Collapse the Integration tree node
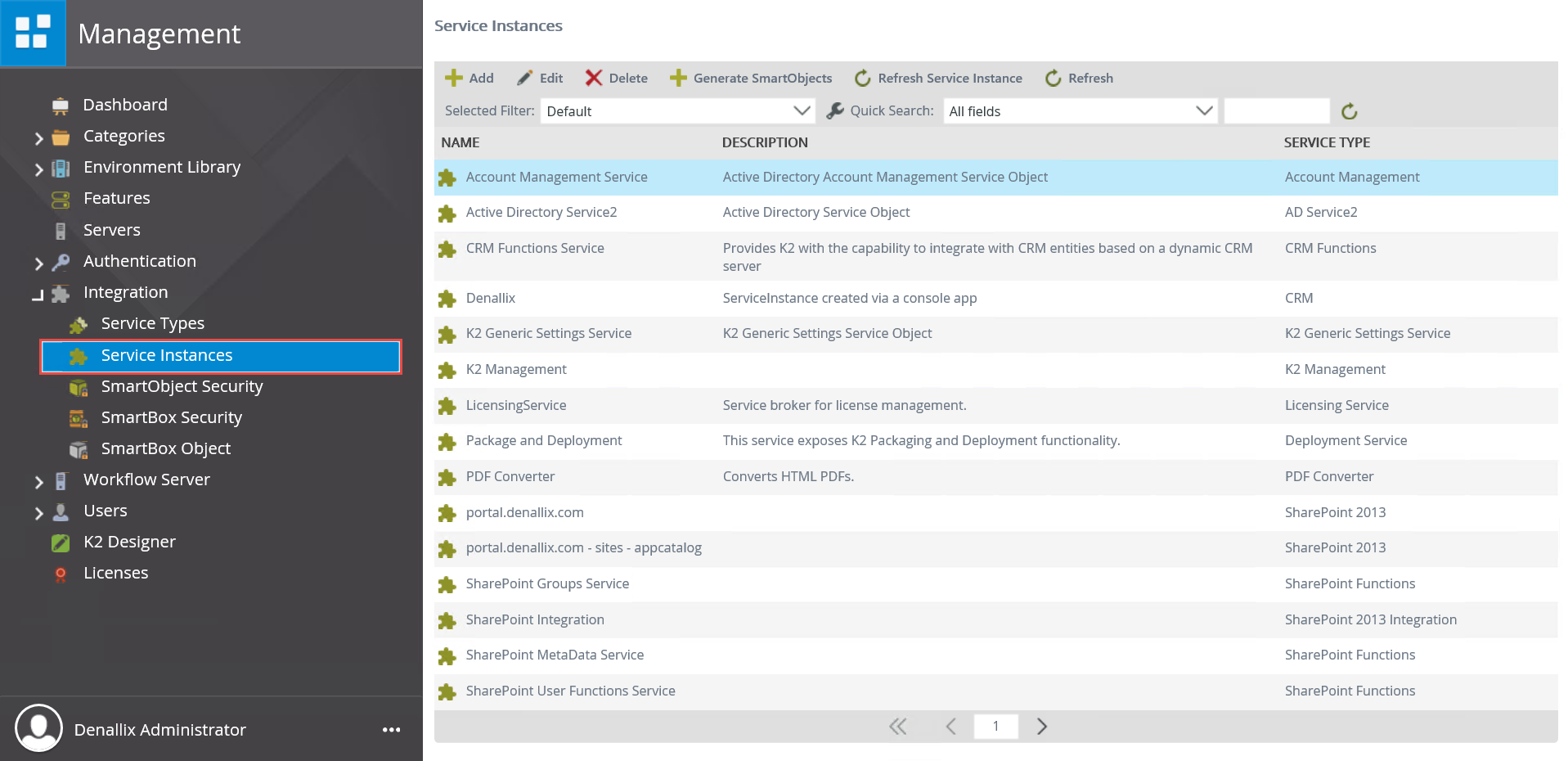Image resolution: width=1568 pixels, height=761 pixels. [38, 295]
